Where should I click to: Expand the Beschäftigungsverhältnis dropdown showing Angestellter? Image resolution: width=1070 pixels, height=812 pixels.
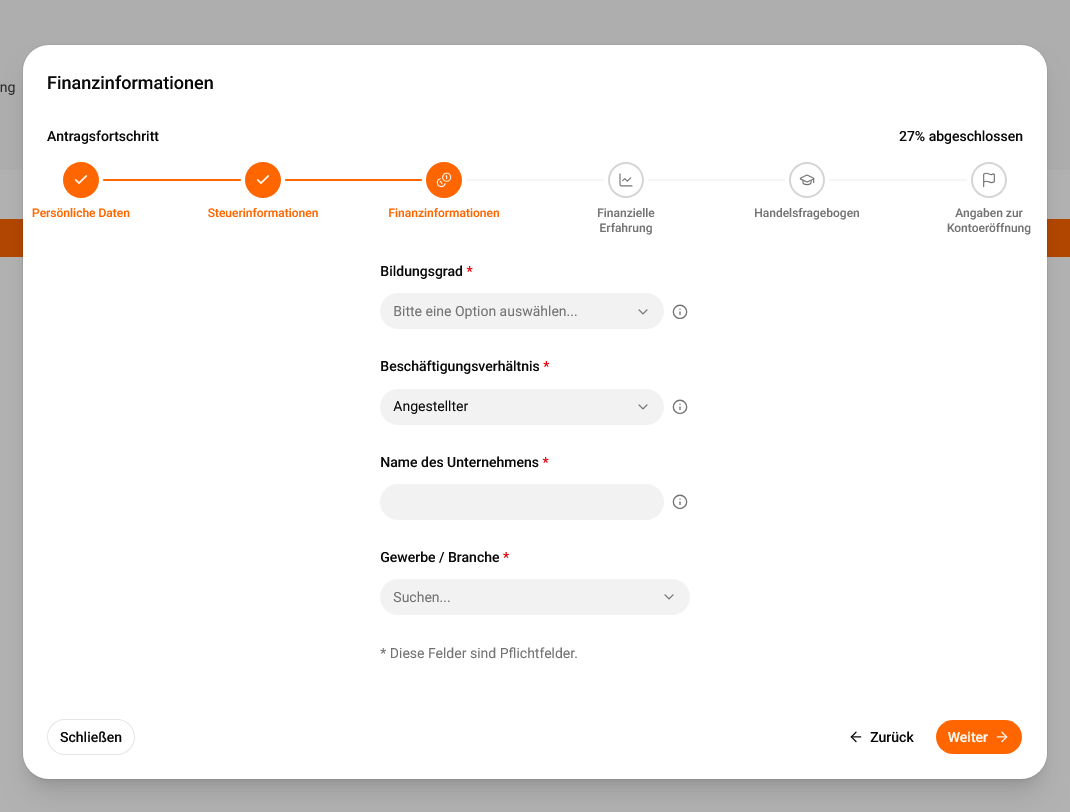[521, 407]
